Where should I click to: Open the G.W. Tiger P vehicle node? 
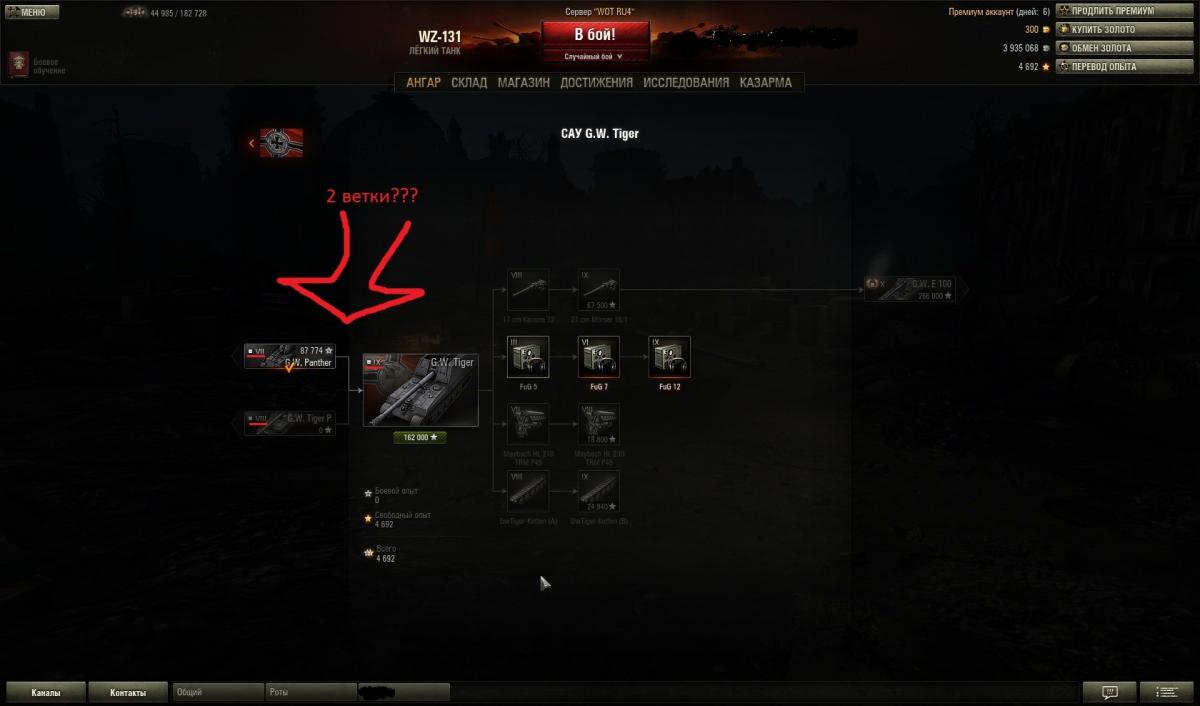(290, 423)
